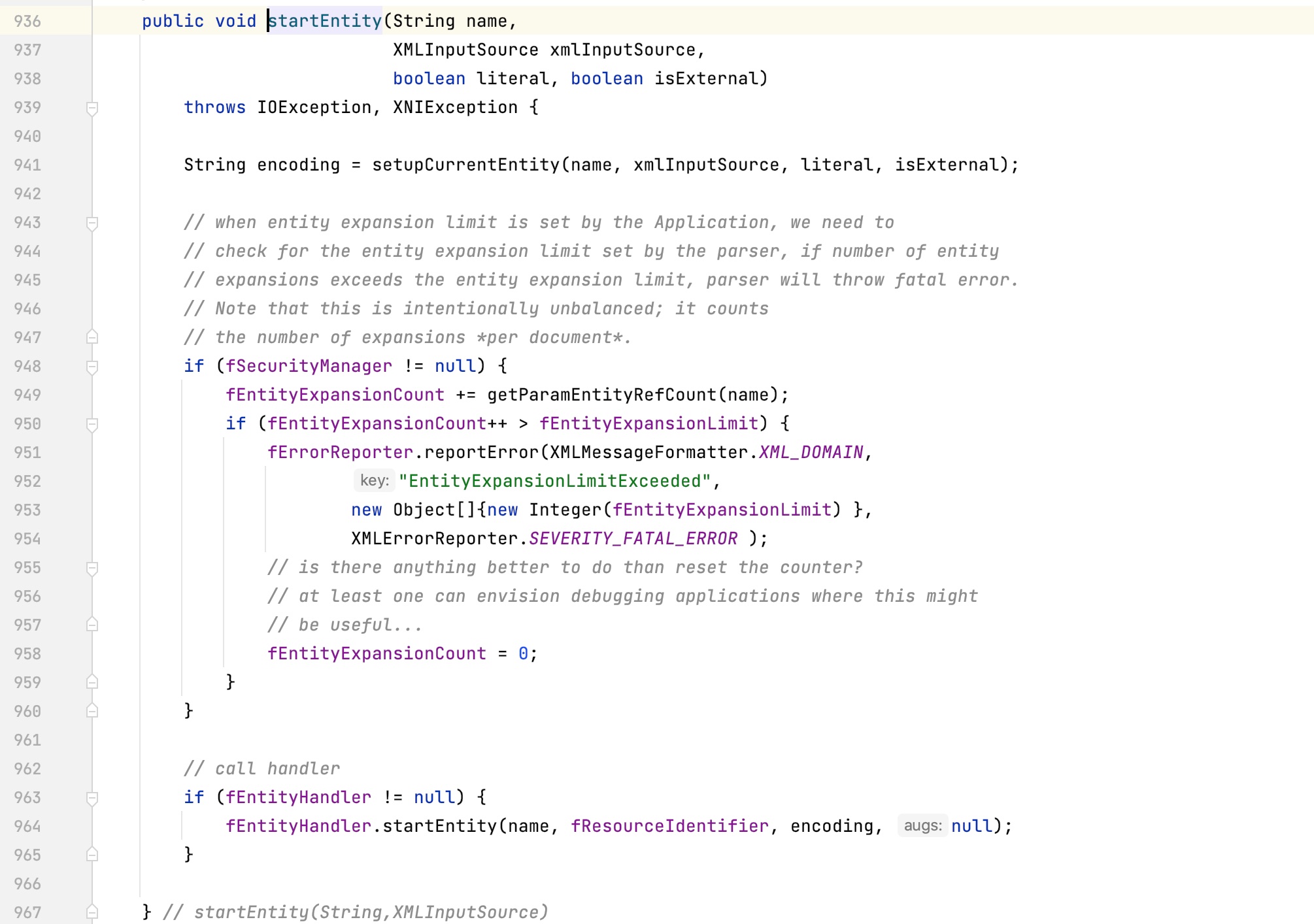This screenshot has width=1314, height=924.
Task: Toggle the fold end marker on line 959
Action: pyautogui.click(x=92, y=682)
